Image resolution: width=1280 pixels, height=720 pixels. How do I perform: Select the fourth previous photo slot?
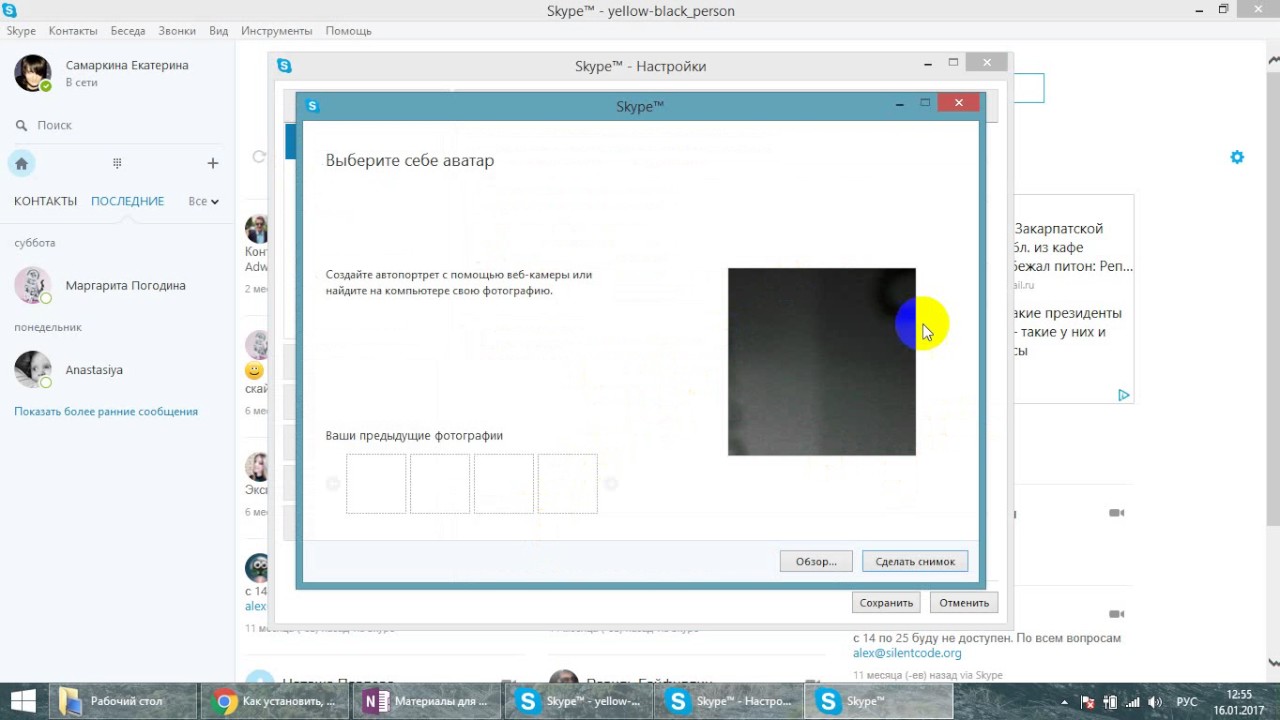(x=567, y=484)
